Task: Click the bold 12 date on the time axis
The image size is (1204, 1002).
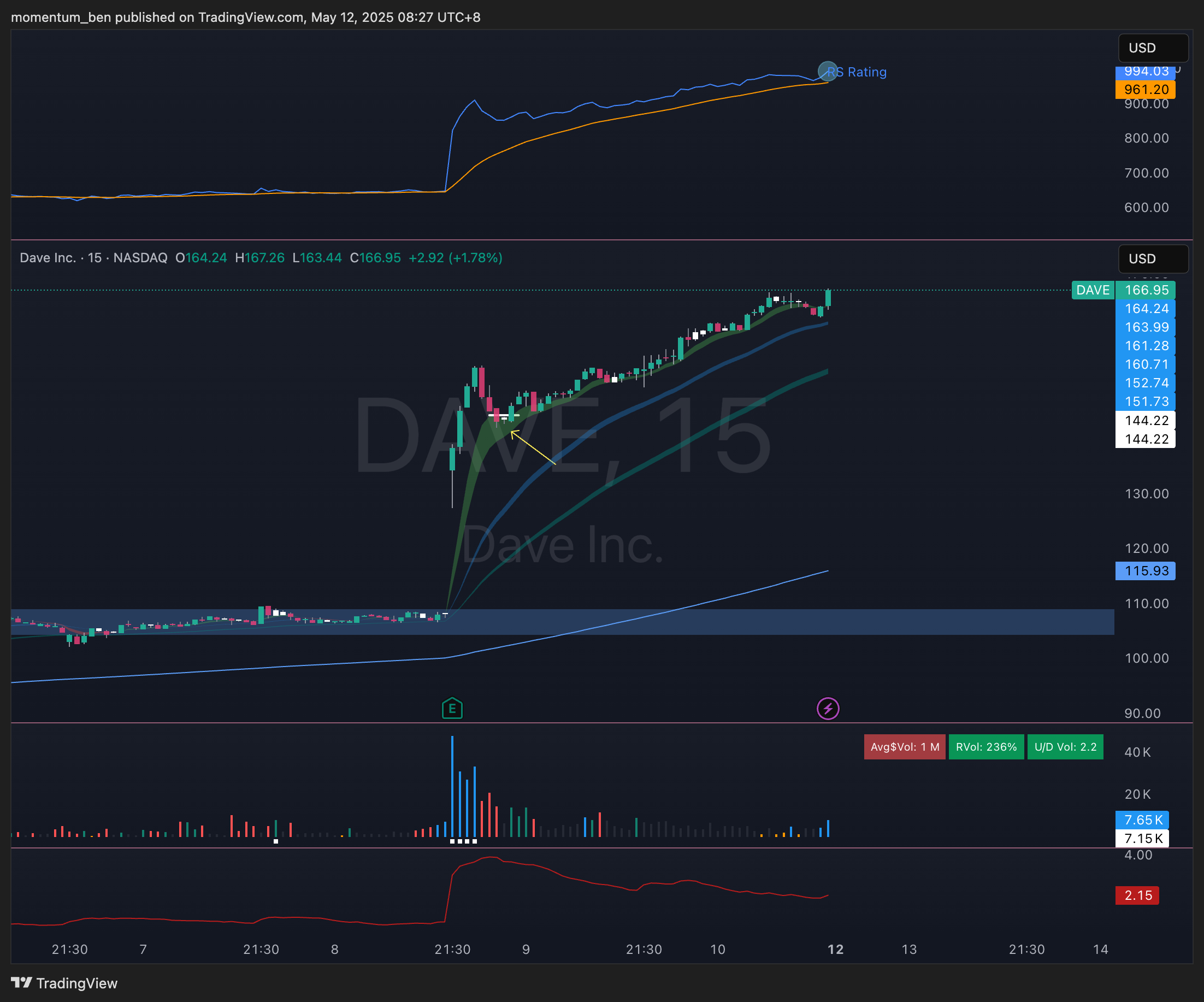Action: pyautogui.click(x=835, y=949)
